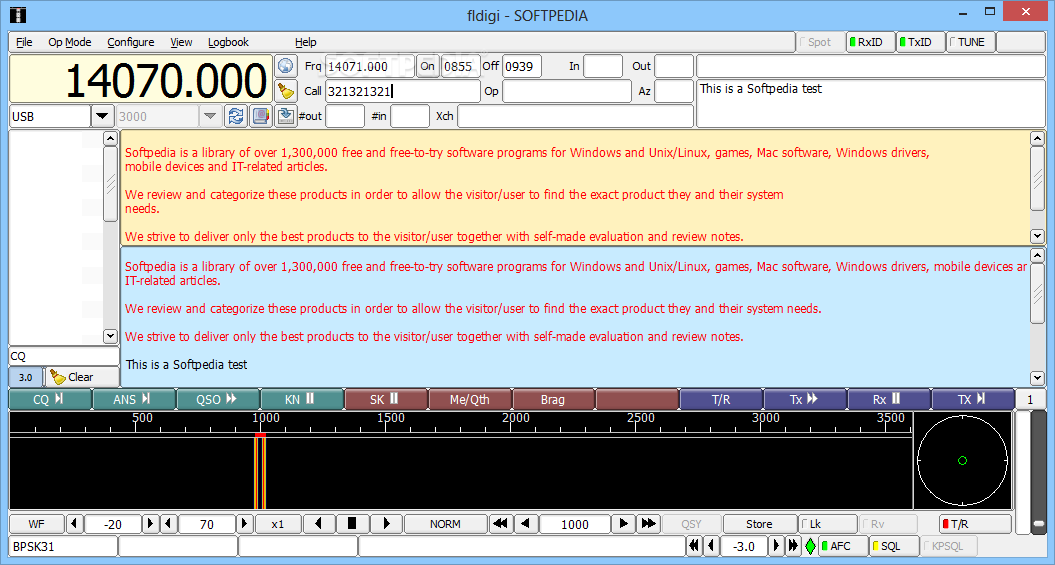This screenshot has width=1055, height=565.
Task: Toggle the TxID indicator button
Action: (920, 42)
